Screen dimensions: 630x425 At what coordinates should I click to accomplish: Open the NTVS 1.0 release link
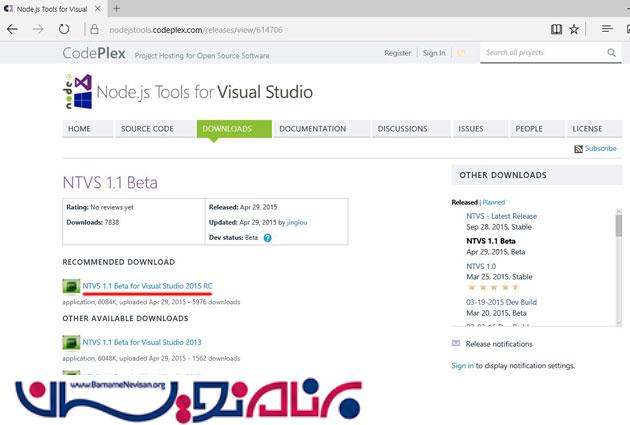[x=481, y=266]
